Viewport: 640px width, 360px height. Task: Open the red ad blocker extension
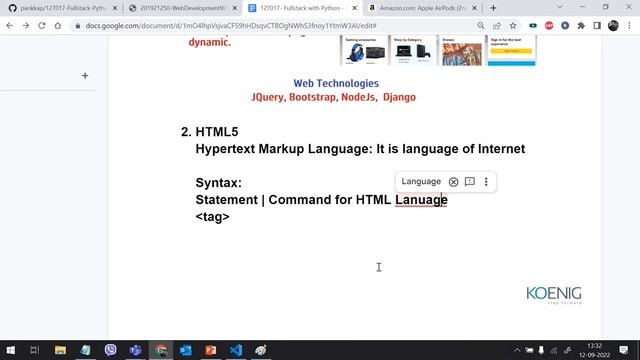pyautogui.click(x=549, y=26)
